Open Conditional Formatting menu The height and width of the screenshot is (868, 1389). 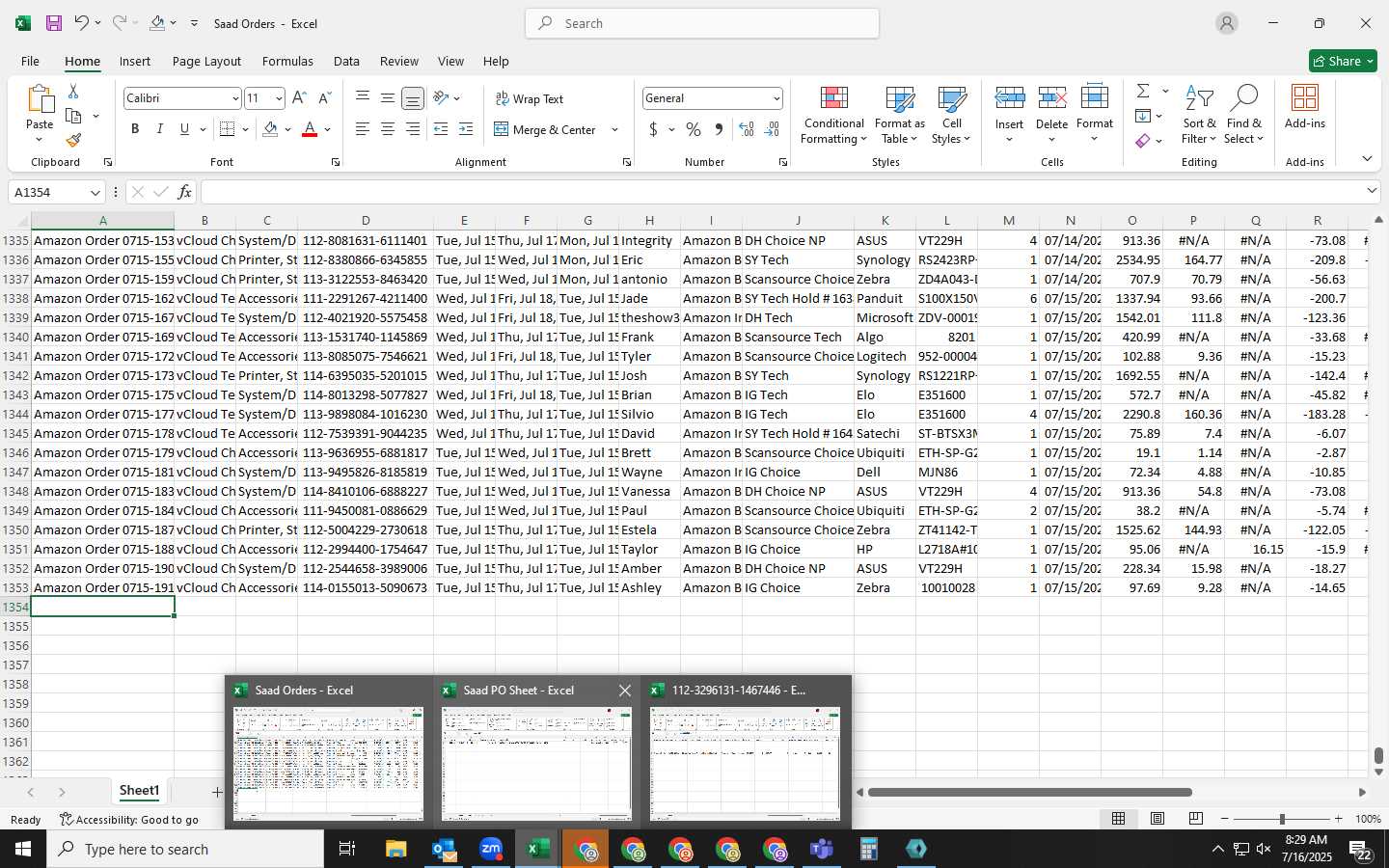point(834,116)
